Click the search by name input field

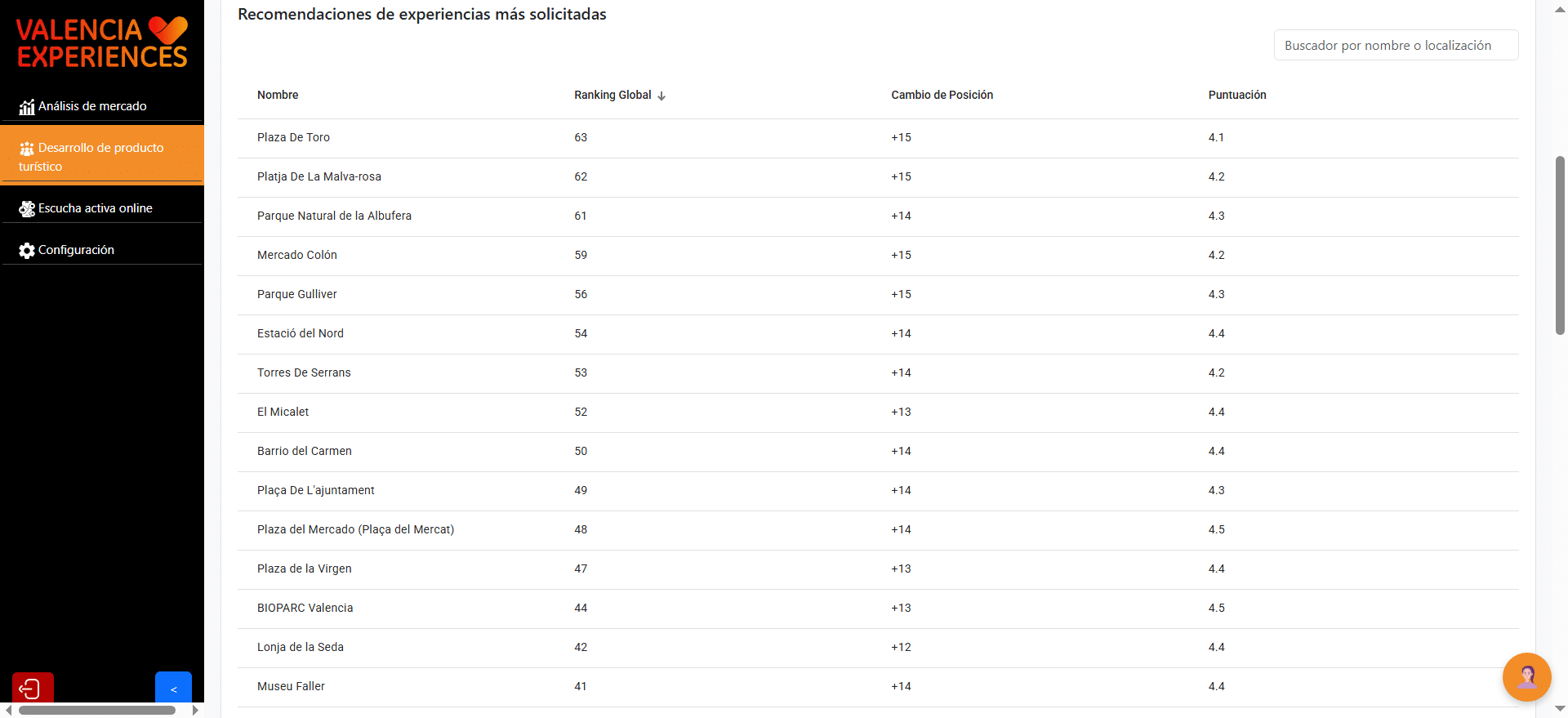point(1396,46)
